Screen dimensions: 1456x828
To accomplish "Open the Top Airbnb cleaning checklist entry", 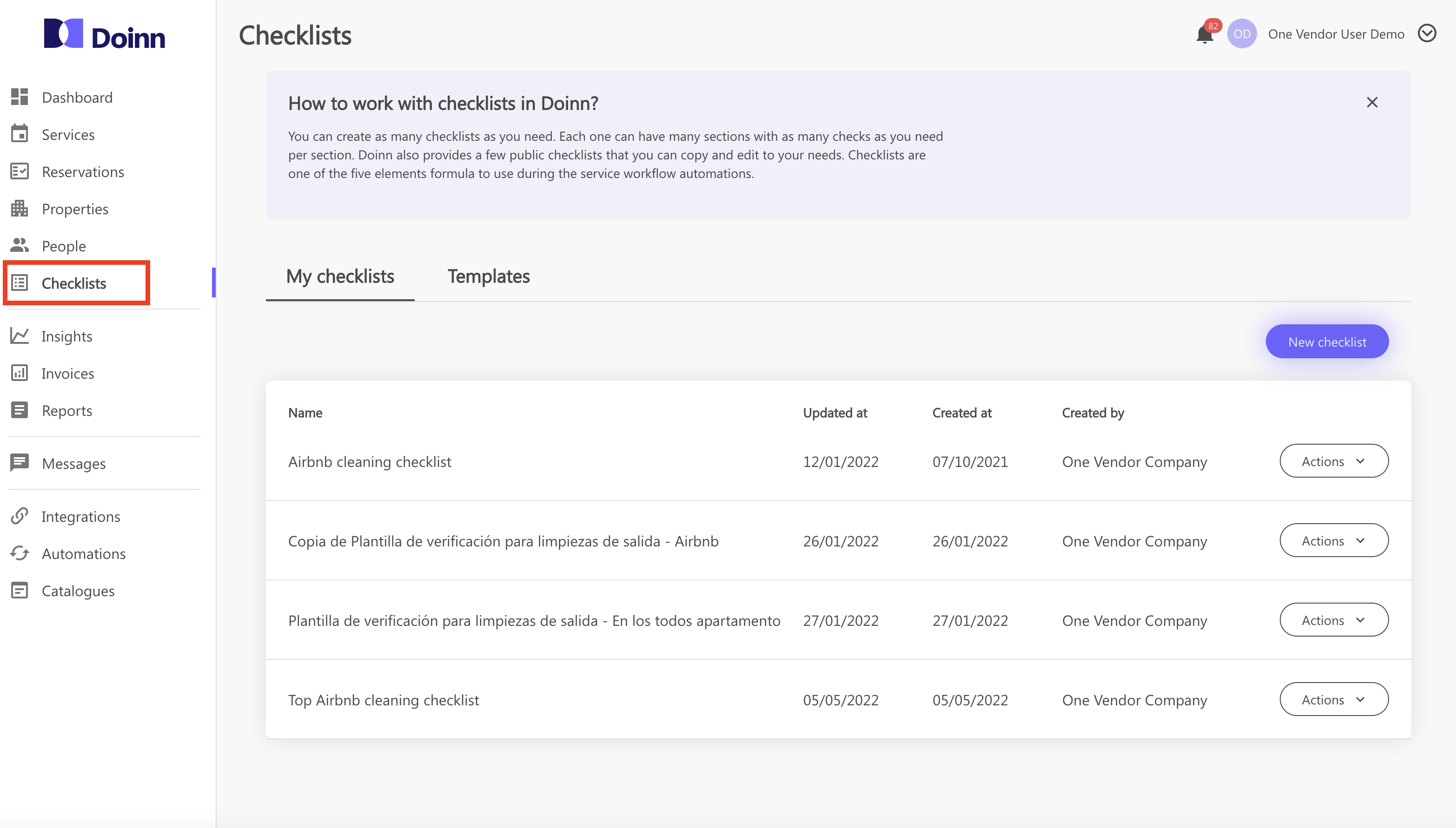I will [384, 700].
